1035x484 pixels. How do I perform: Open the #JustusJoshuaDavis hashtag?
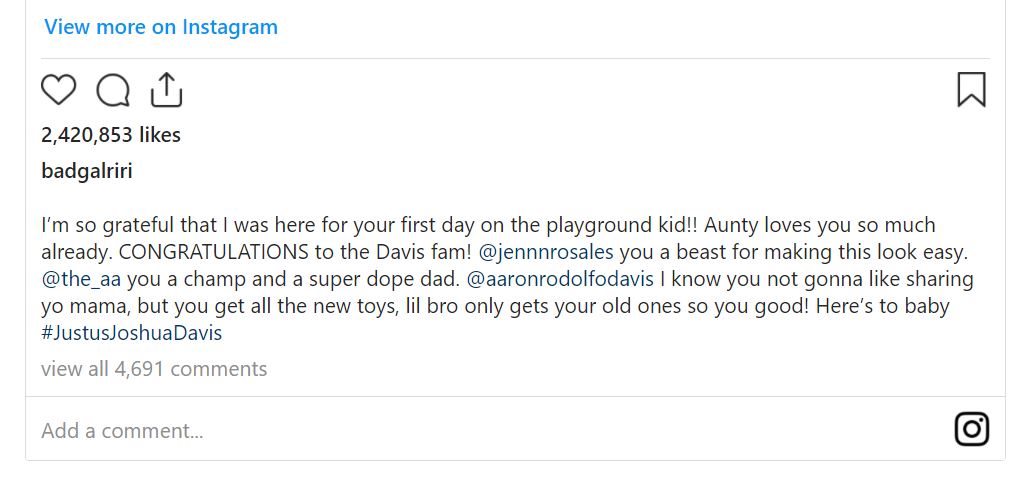[x=131, y=333]
